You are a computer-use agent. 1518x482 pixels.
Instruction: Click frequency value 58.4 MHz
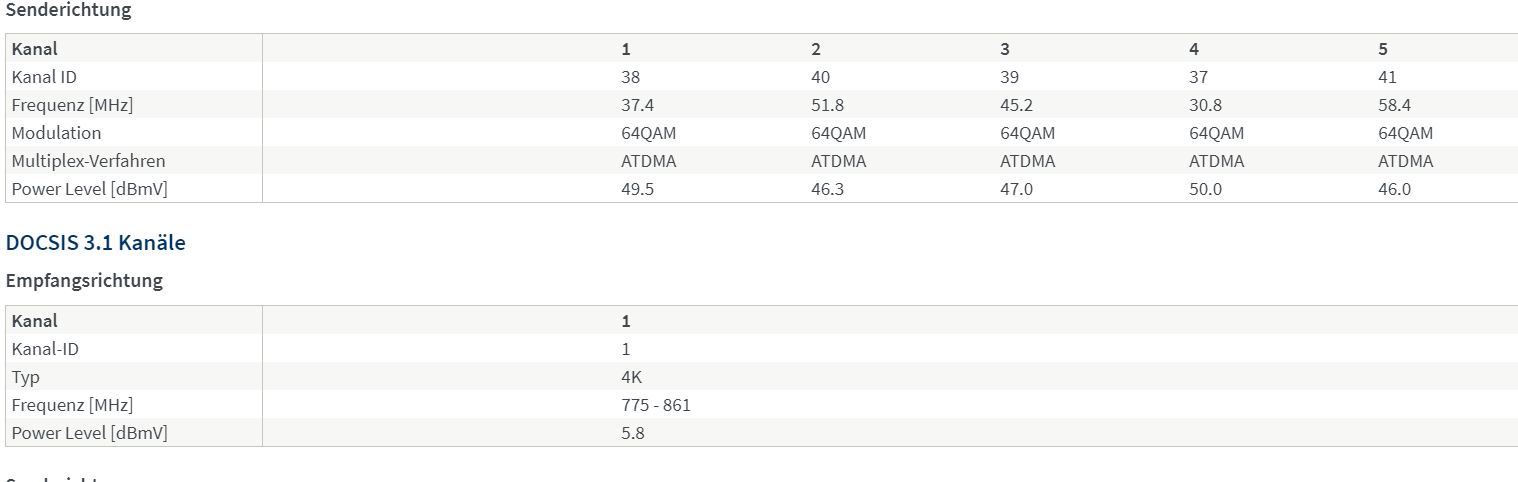[x=1394, y=105]
